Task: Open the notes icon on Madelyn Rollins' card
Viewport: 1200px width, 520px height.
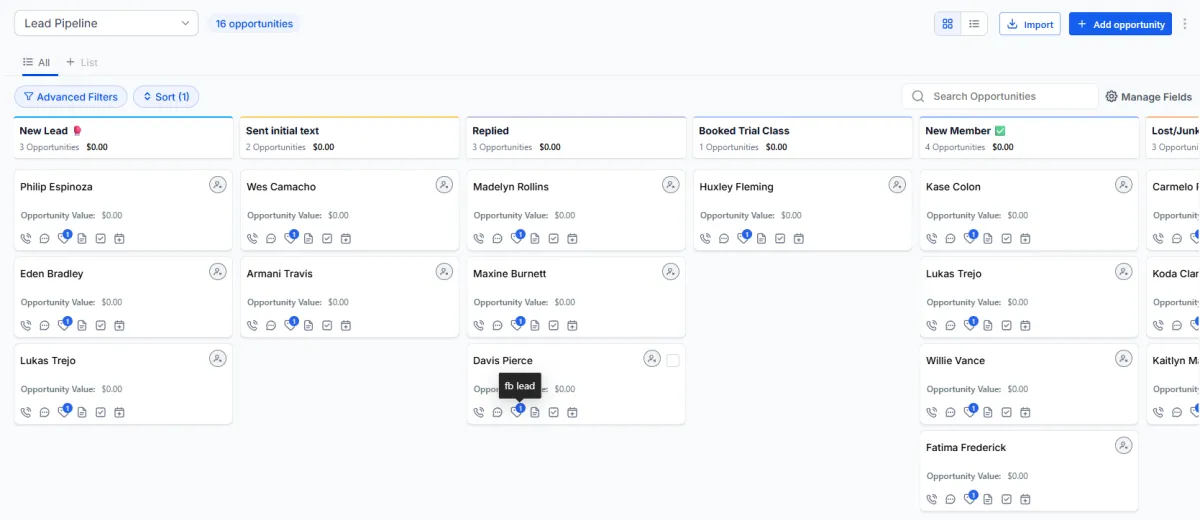Action: pos(535,239)
